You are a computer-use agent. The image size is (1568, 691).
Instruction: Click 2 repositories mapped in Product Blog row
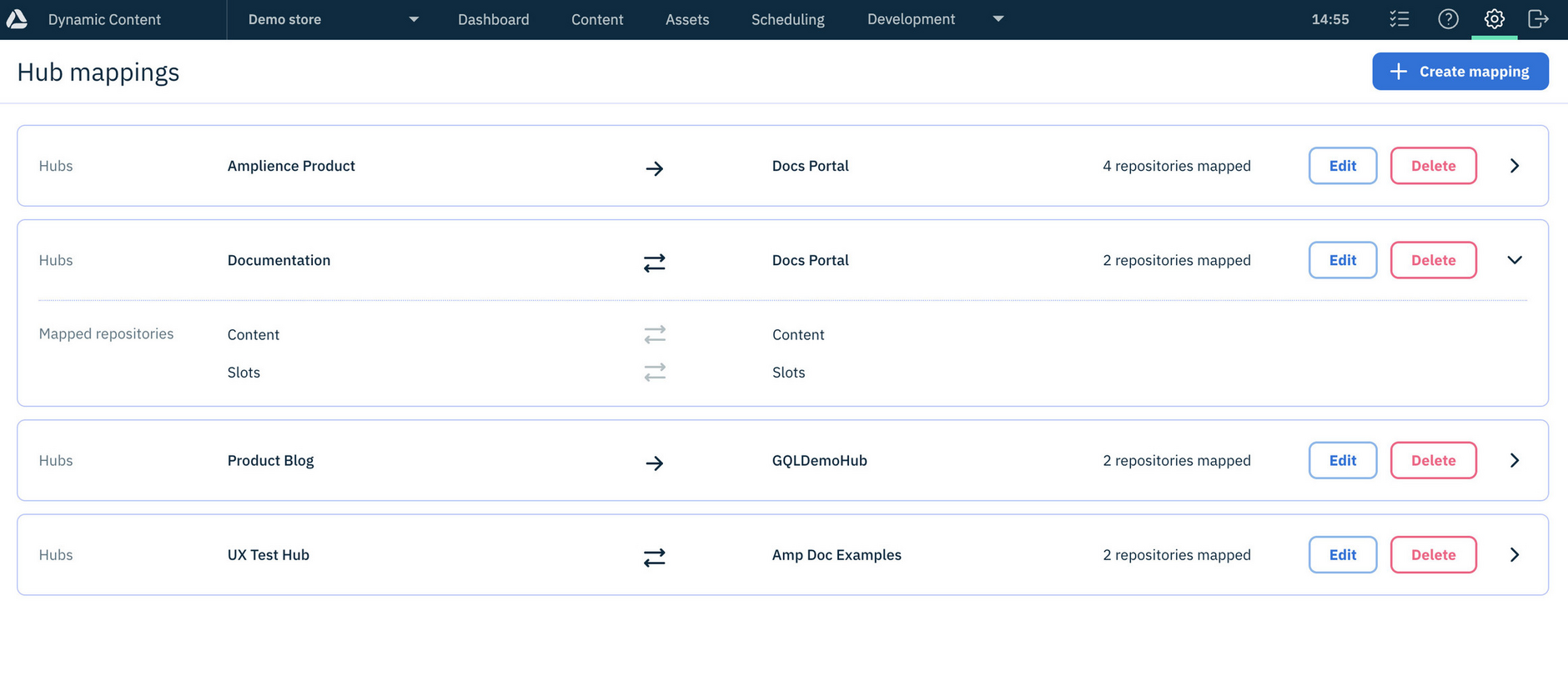pyautogui.click(x=1177, y=460)
